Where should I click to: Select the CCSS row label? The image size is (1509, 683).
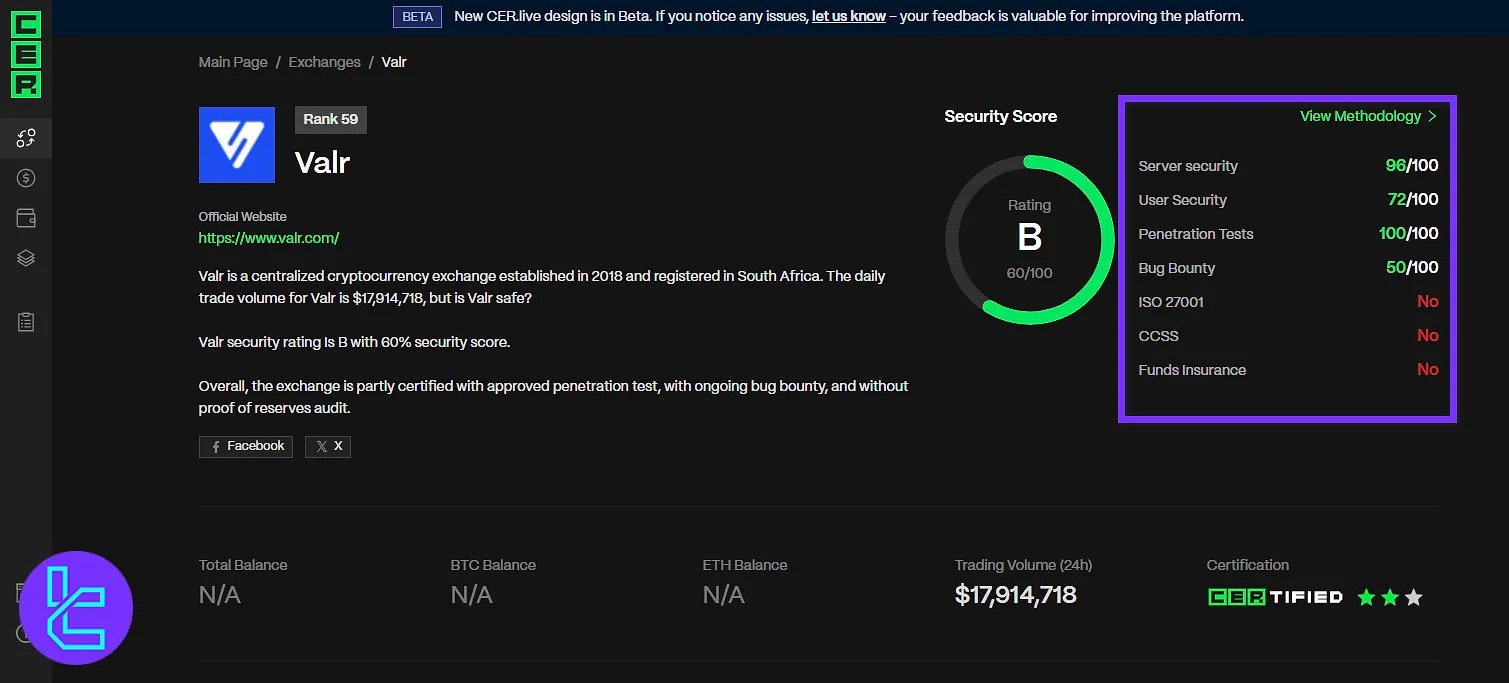tap(1158, 336)
